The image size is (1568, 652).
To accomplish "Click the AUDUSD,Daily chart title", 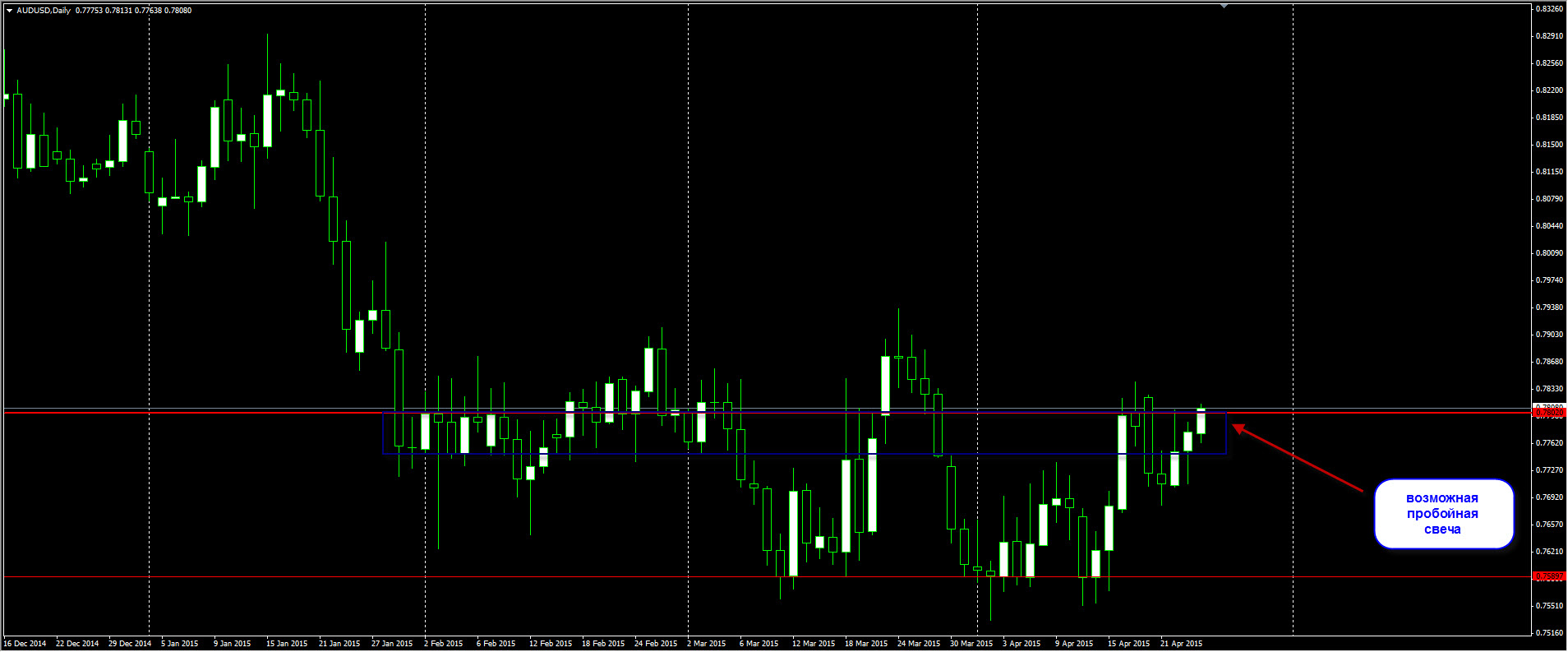I will 44,11.
